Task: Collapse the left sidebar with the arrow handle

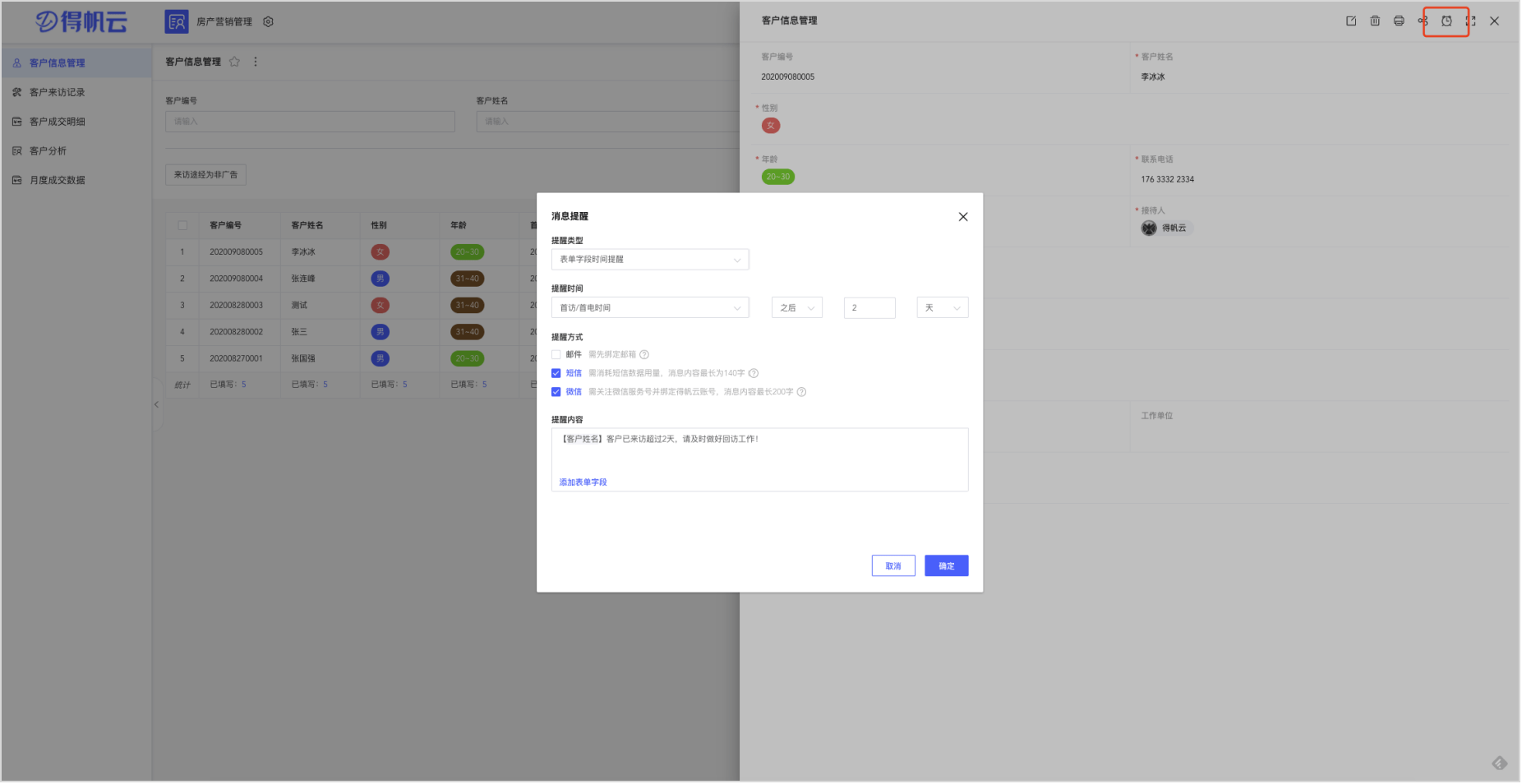Action: click(157, 405)
